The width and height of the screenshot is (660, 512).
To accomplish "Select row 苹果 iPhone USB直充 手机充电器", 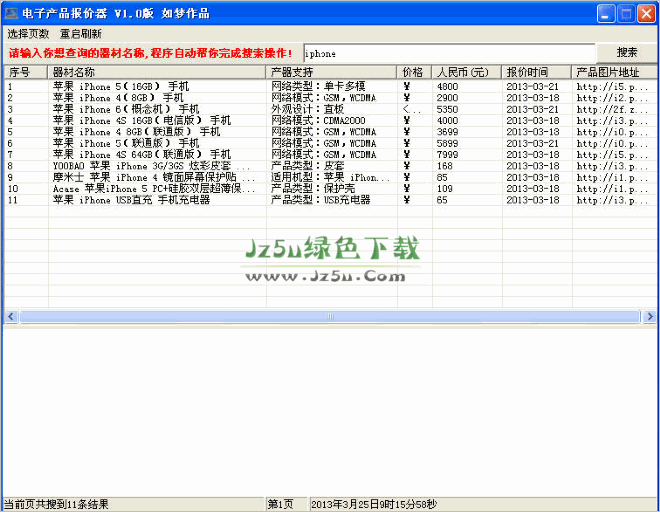I will click(x=330, y=200).
